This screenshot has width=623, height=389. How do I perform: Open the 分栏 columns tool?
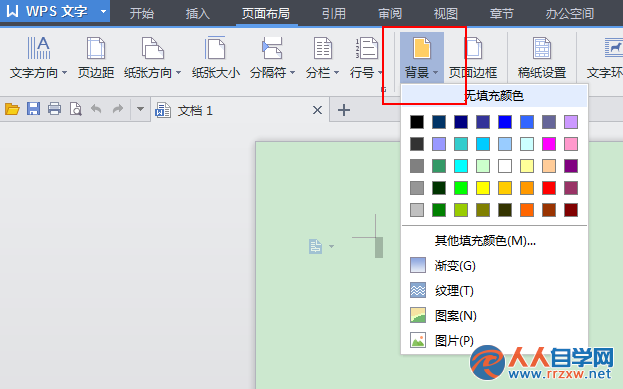(x=322, y=58)
